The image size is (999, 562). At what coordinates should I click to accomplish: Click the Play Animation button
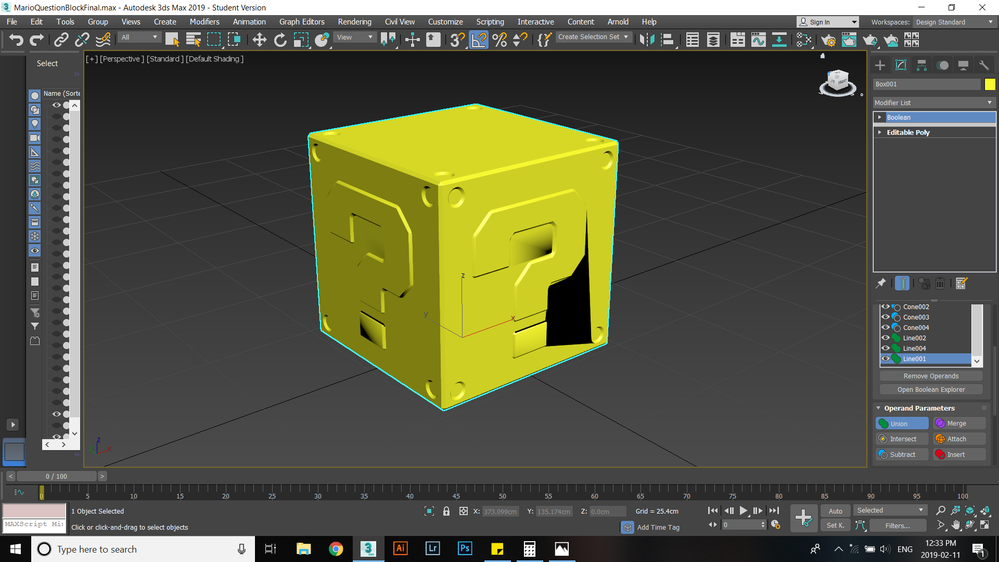743,510
